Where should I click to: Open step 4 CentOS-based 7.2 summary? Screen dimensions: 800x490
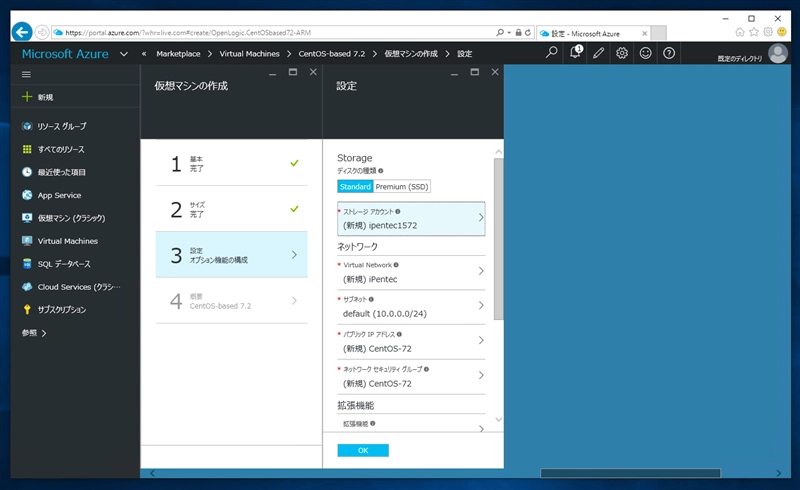coord(232,301)
